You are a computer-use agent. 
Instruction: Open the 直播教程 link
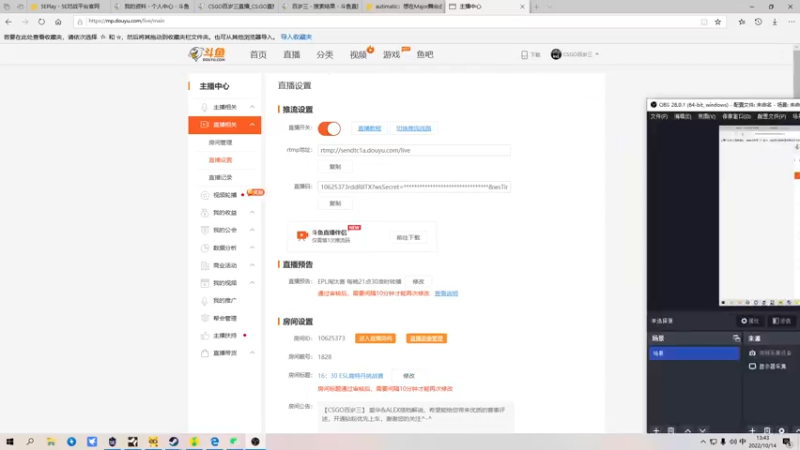[369, 128]
